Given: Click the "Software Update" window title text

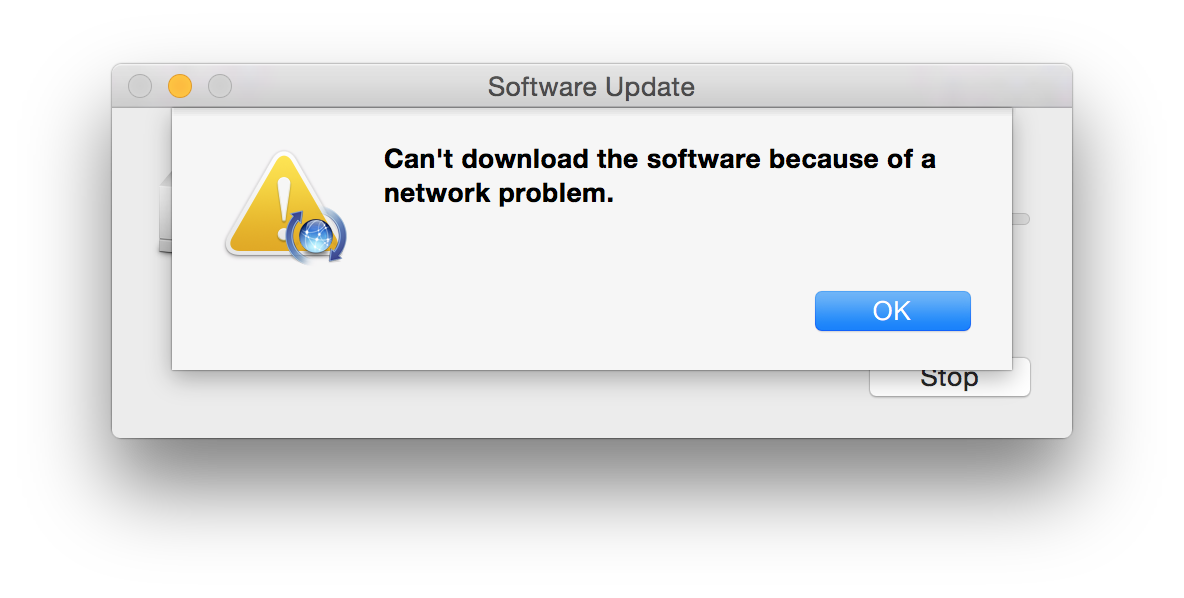Looking at the screenshot, I should (x=591, y=87).
